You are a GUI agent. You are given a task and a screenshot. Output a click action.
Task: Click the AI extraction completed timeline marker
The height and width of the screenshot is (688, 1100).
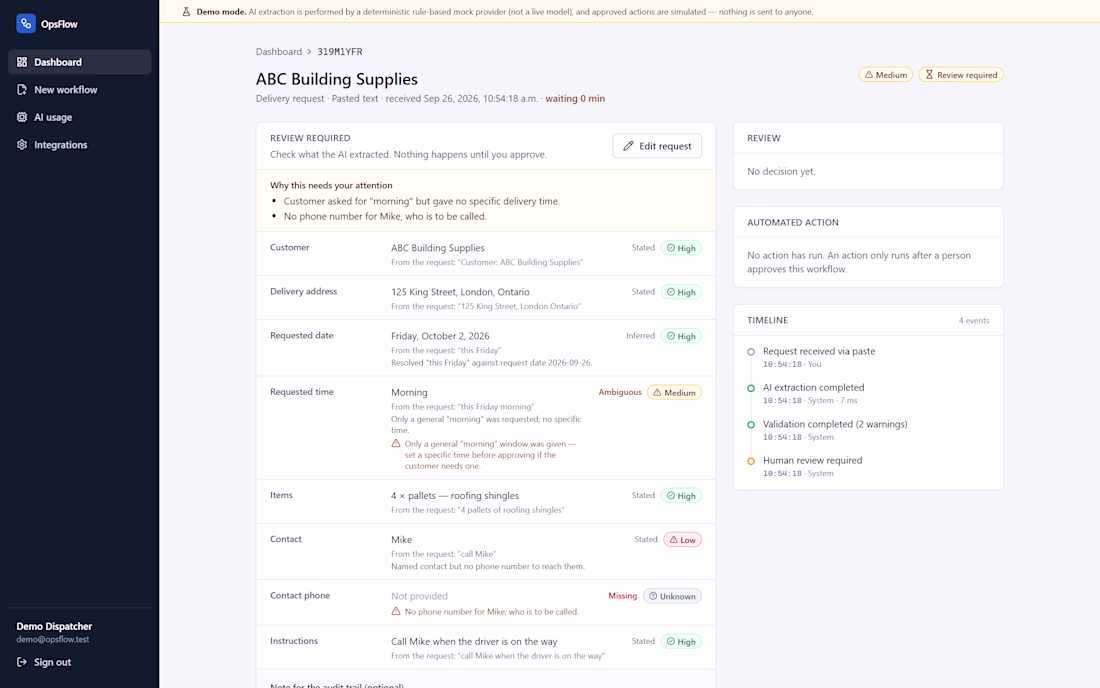751,388
